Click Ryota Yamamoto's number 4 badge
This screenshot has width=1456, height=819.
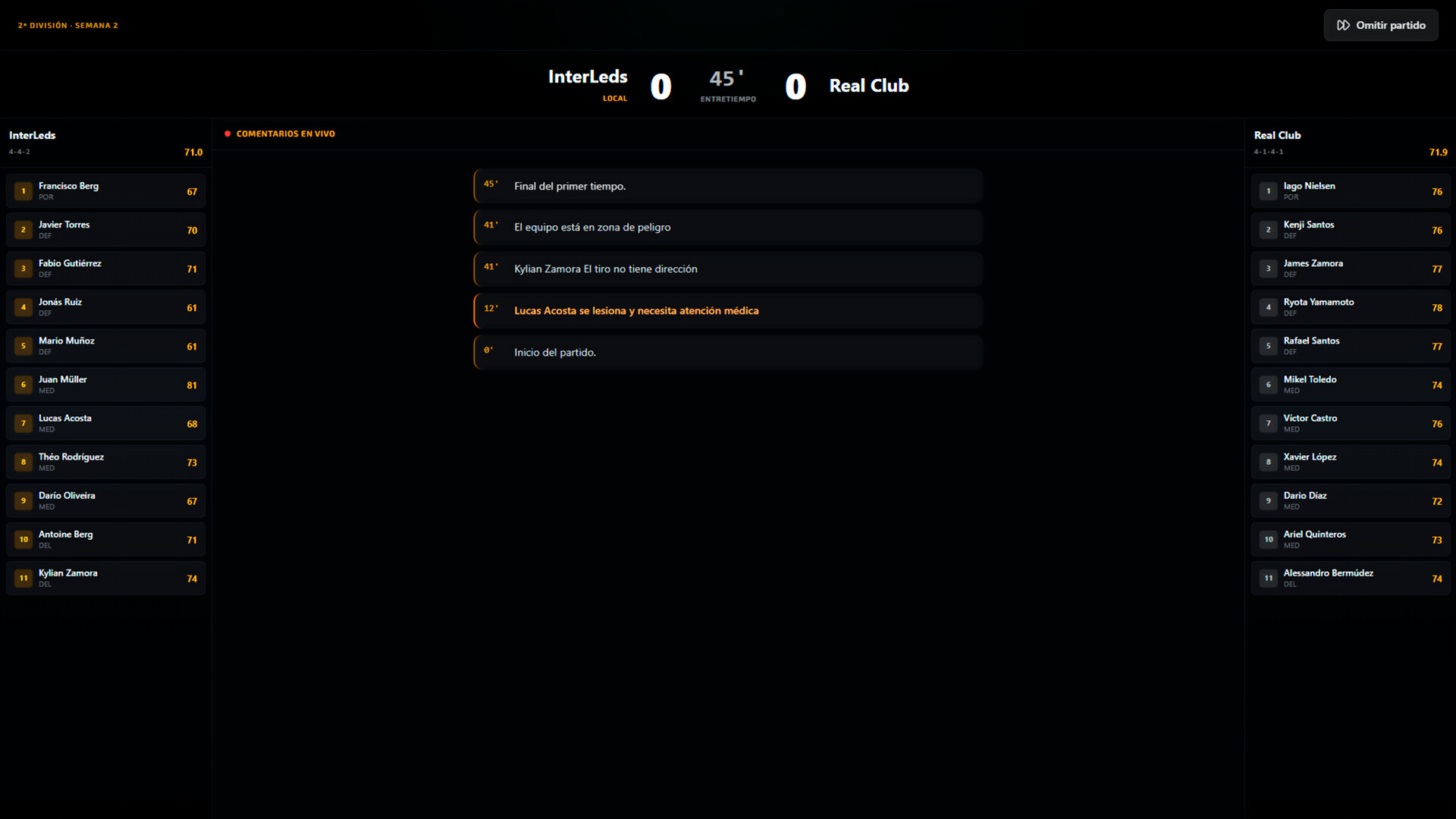pos(1268,307)
